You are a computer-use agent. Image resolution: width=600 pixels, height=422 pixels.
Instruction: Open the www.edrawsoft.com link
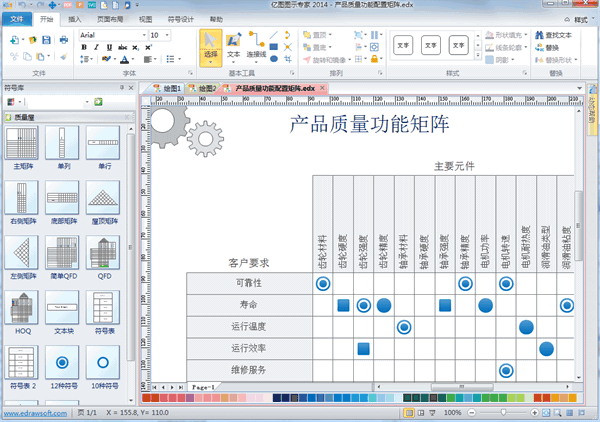pos(35,412)
